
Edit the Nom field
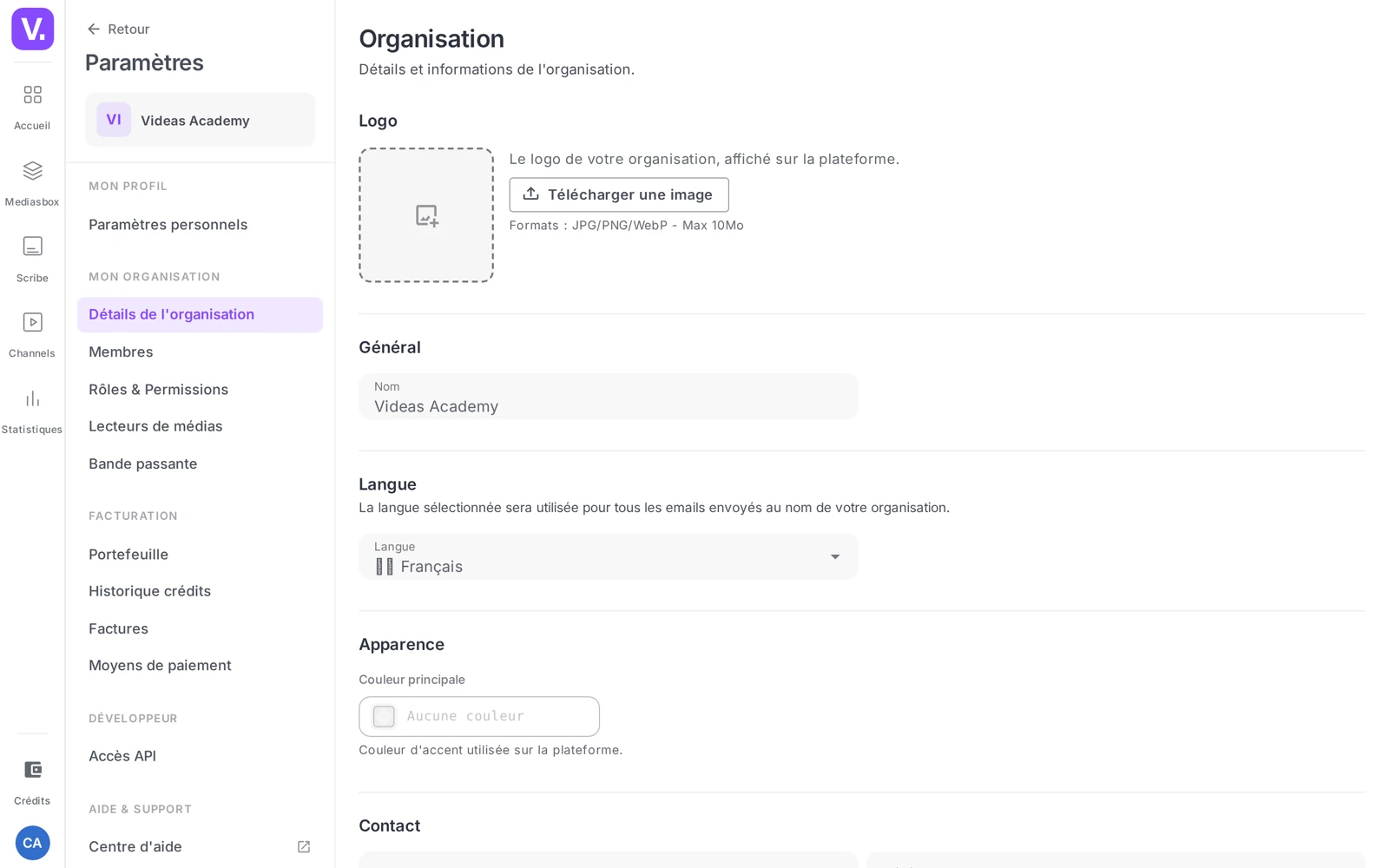608,397
